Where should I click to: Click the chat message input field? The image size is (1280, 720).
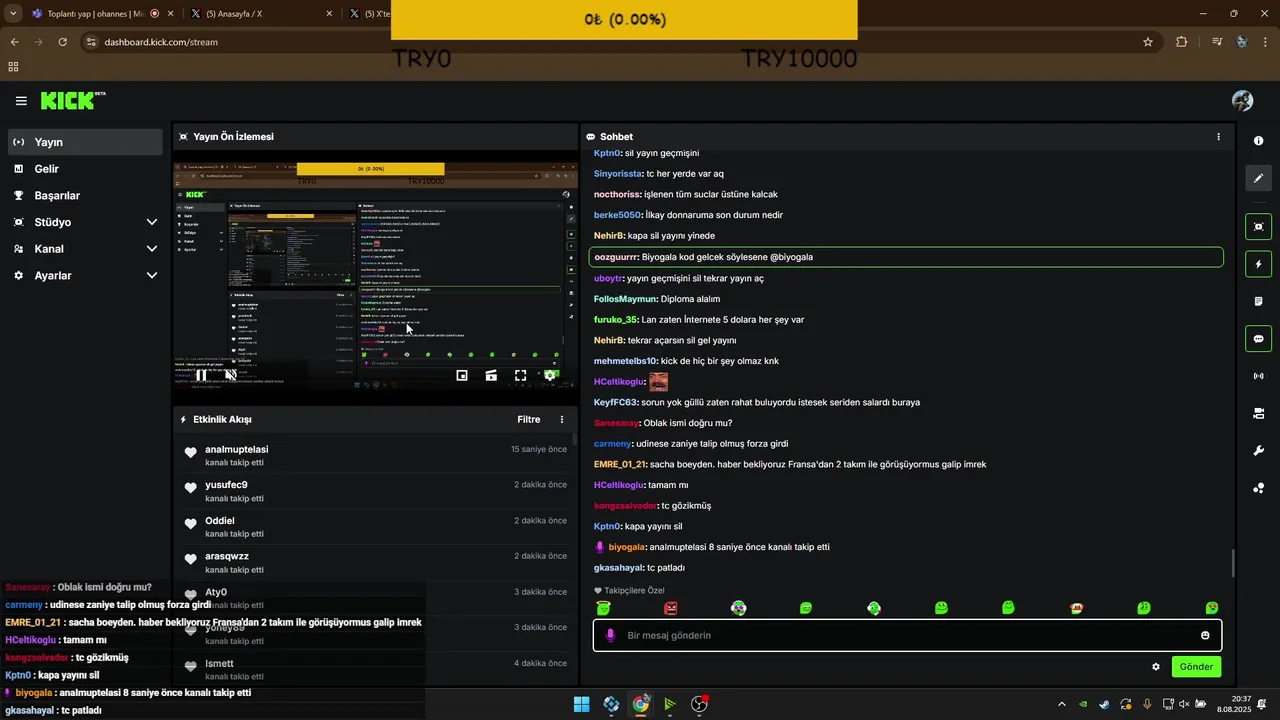[x=908, y=636]
